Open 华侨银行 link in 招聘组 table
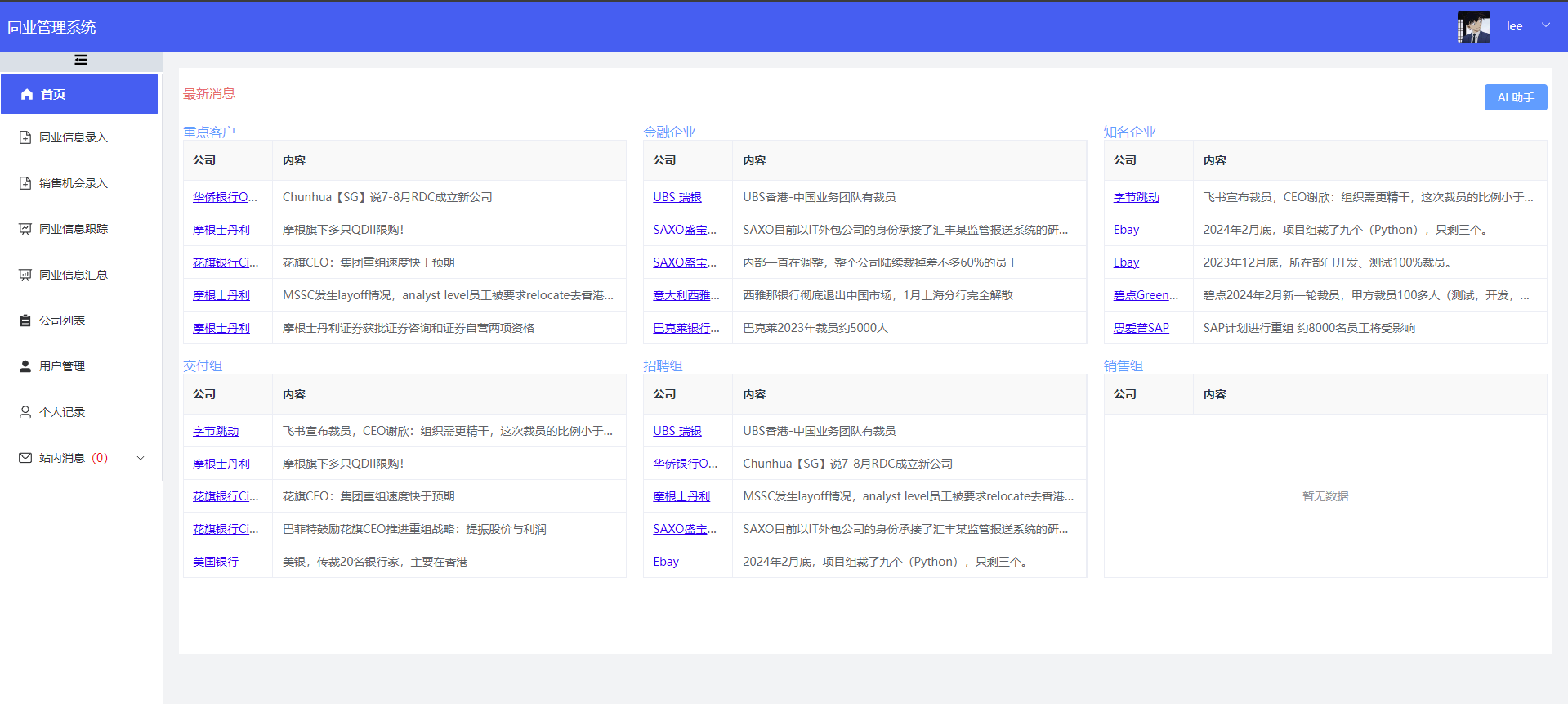The width and height of the screenshot is (1568, 704). [x=685, y=464]
